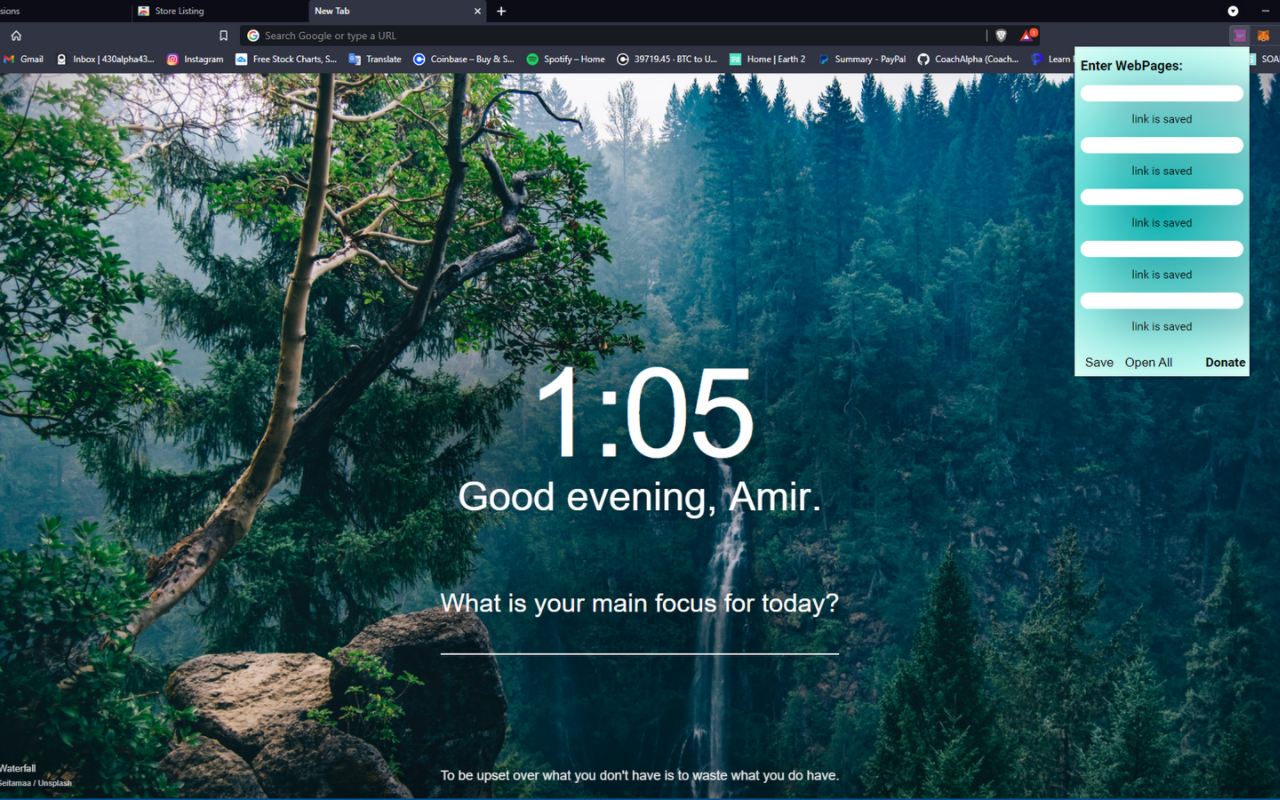
Task: Open the Inbox | 430alpha43 bookmark
Action: [x=106, y=59]
